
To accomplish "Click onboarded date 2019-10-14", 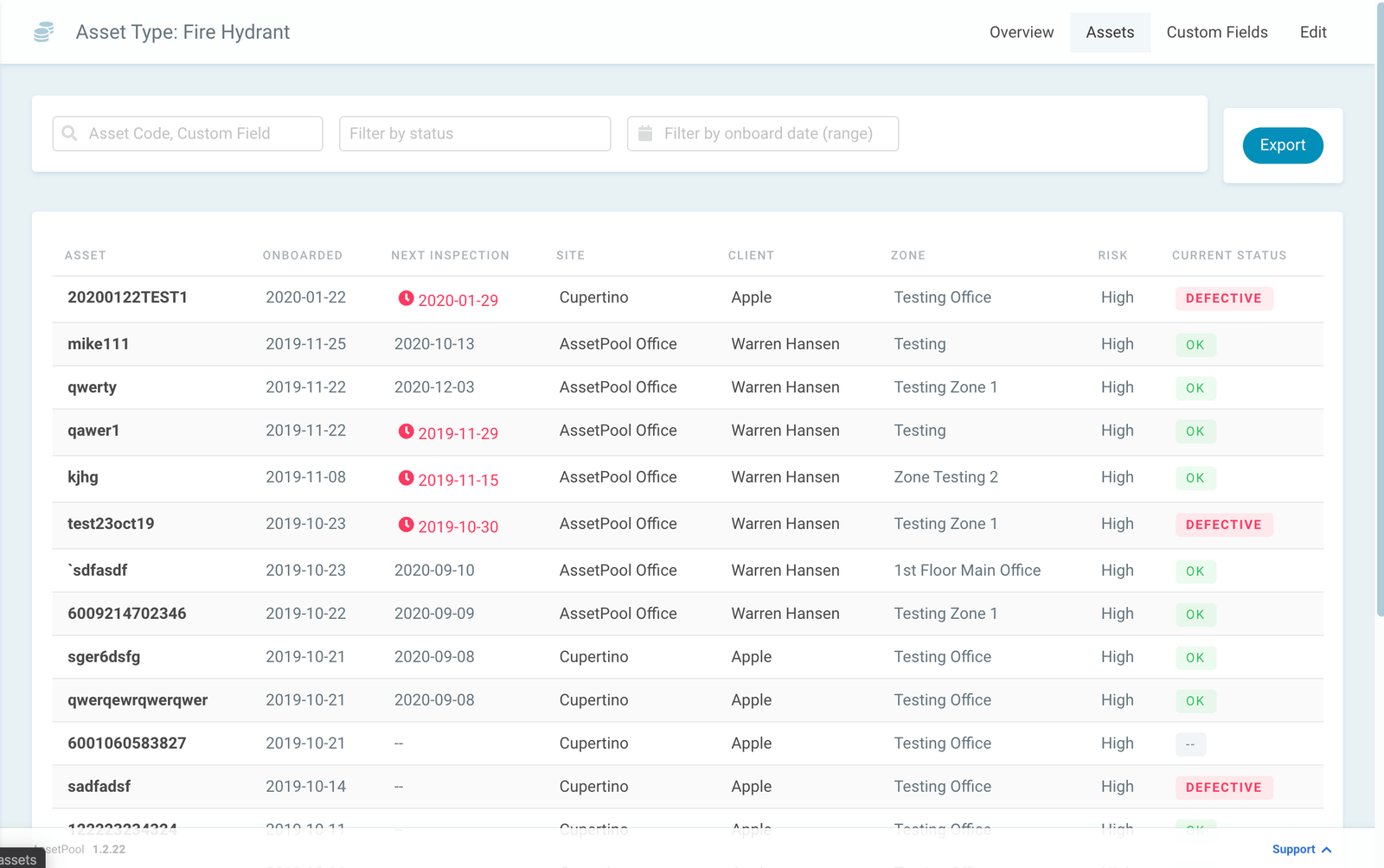I will pos(305,787).
